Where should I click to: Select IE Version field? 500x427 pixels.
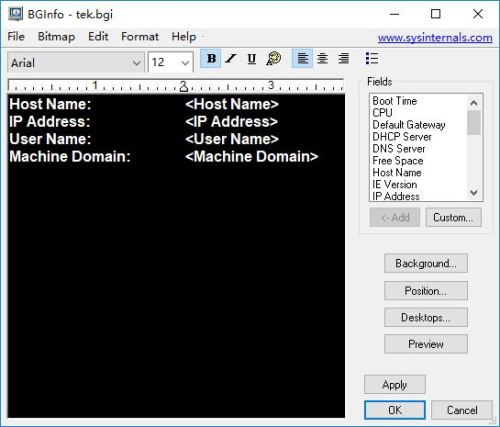[395, 185]
